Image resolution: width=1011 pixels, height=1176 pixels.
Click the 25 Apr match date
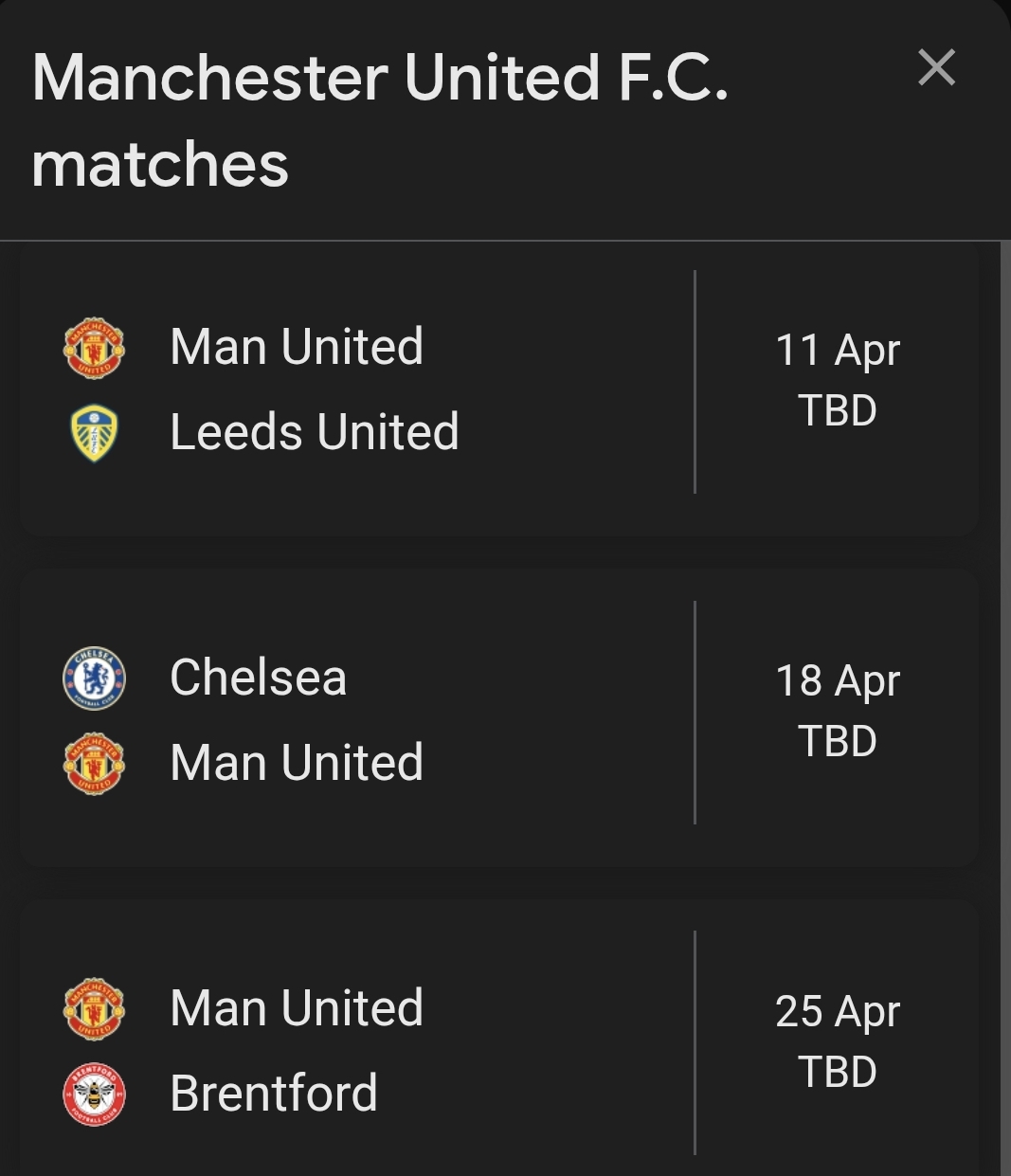pos(837,1011)
